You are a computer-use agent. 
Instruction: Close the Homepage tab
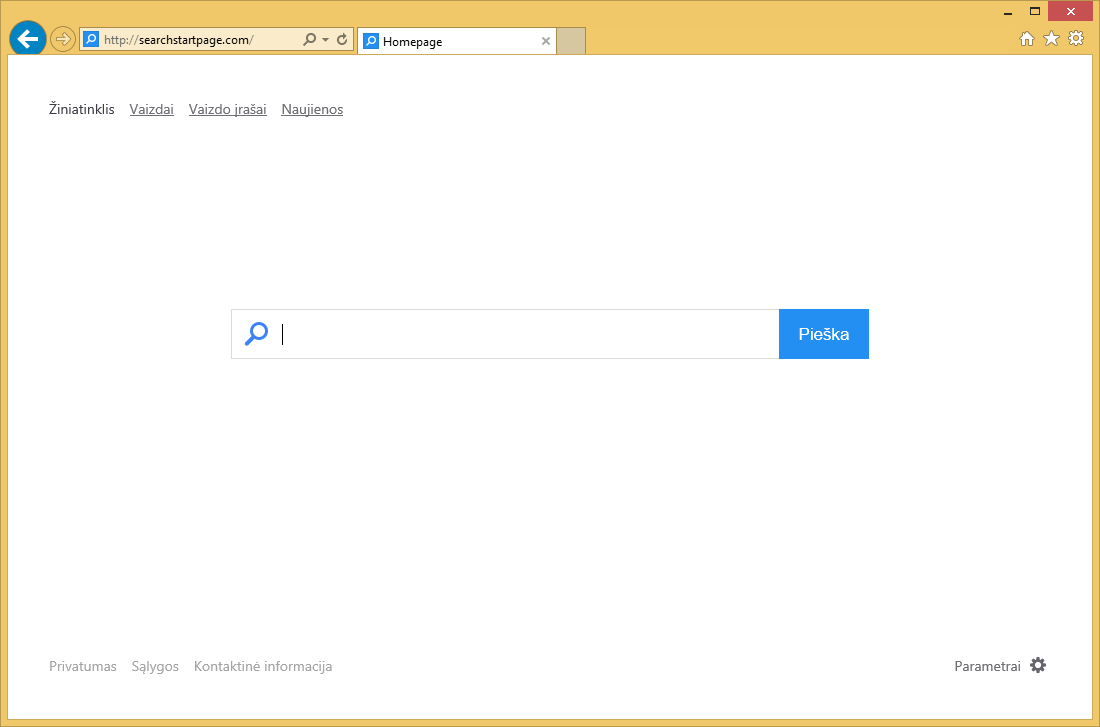pyautogui.click(x=545, y=41)
